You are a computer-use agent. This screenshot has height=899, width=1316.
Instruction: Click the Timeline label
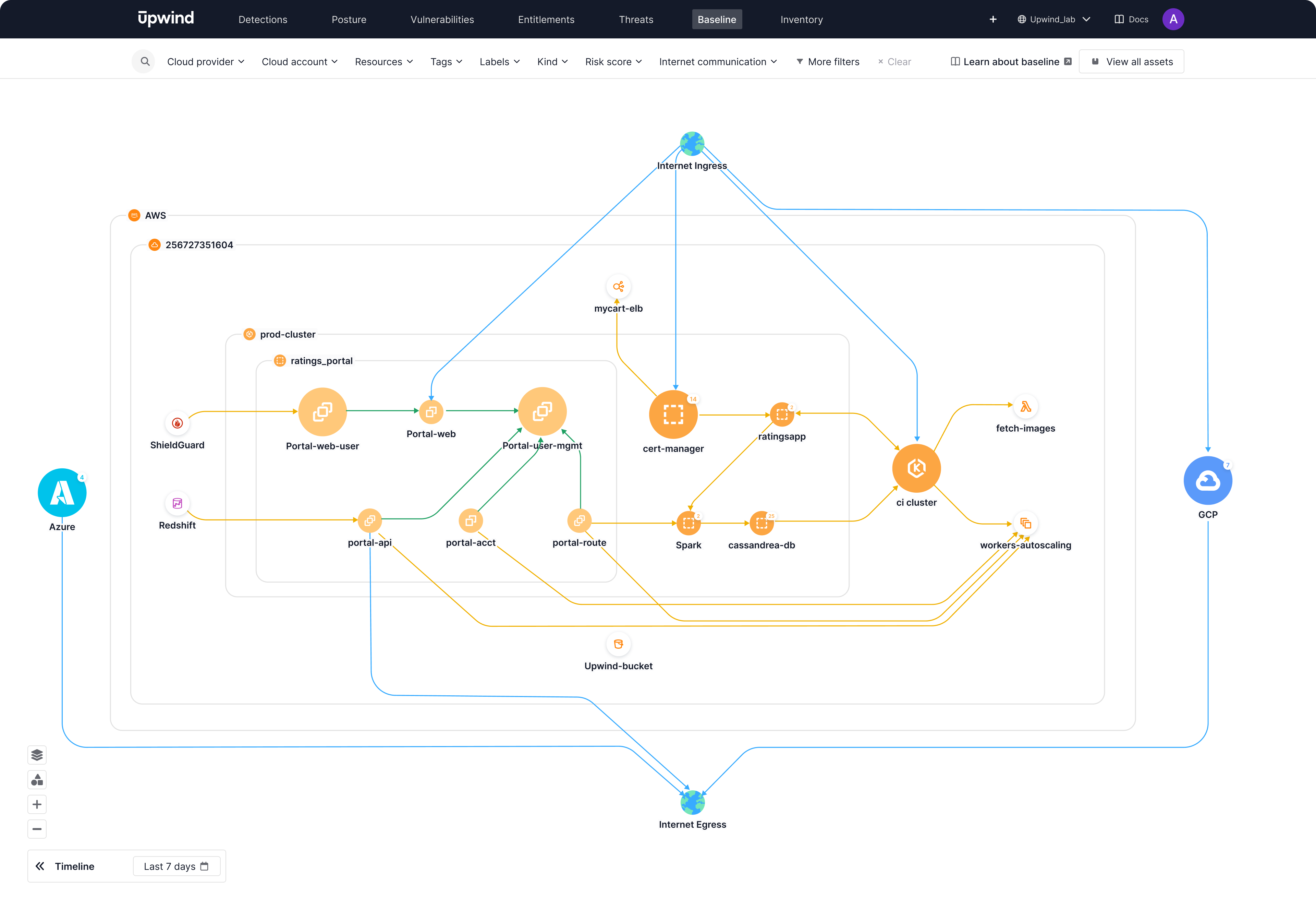click(74, 866)
